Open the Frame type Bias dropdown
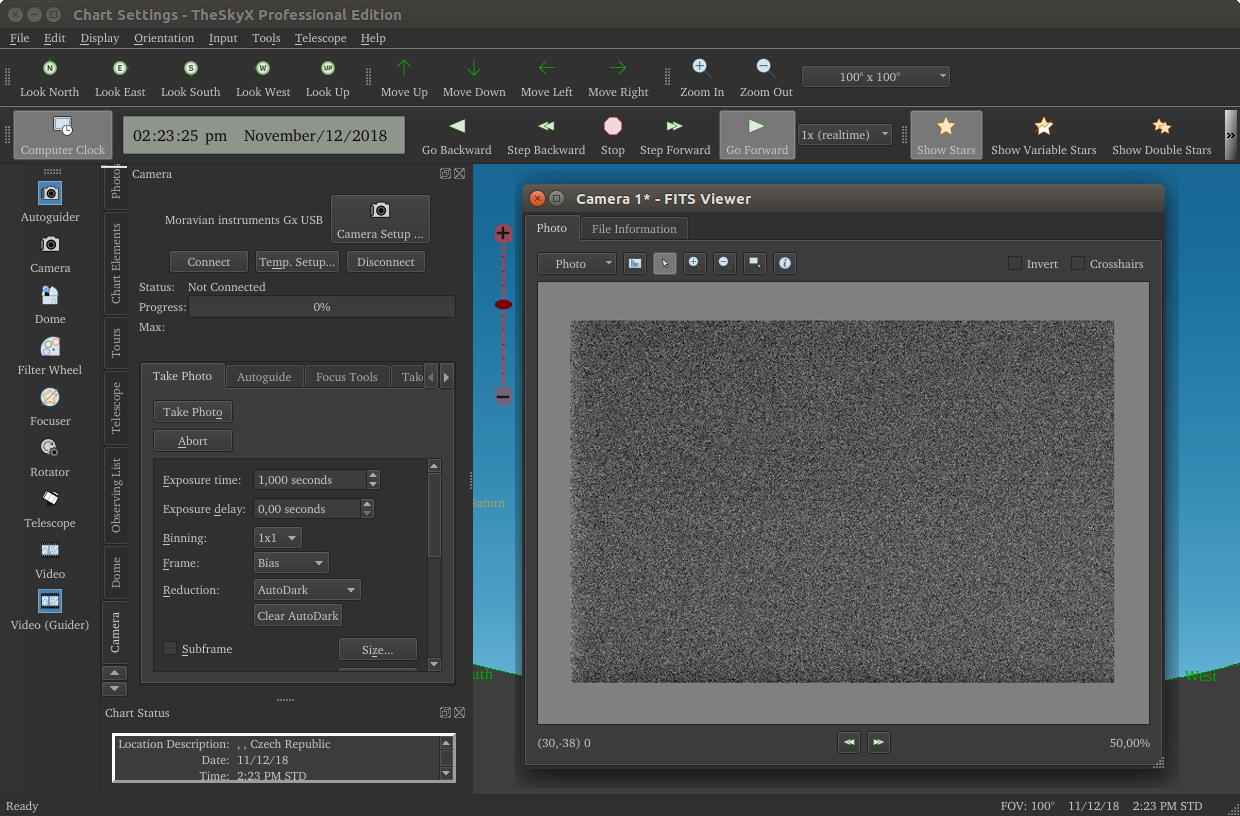The image size is (1240, 816). (x=291, y=563)
